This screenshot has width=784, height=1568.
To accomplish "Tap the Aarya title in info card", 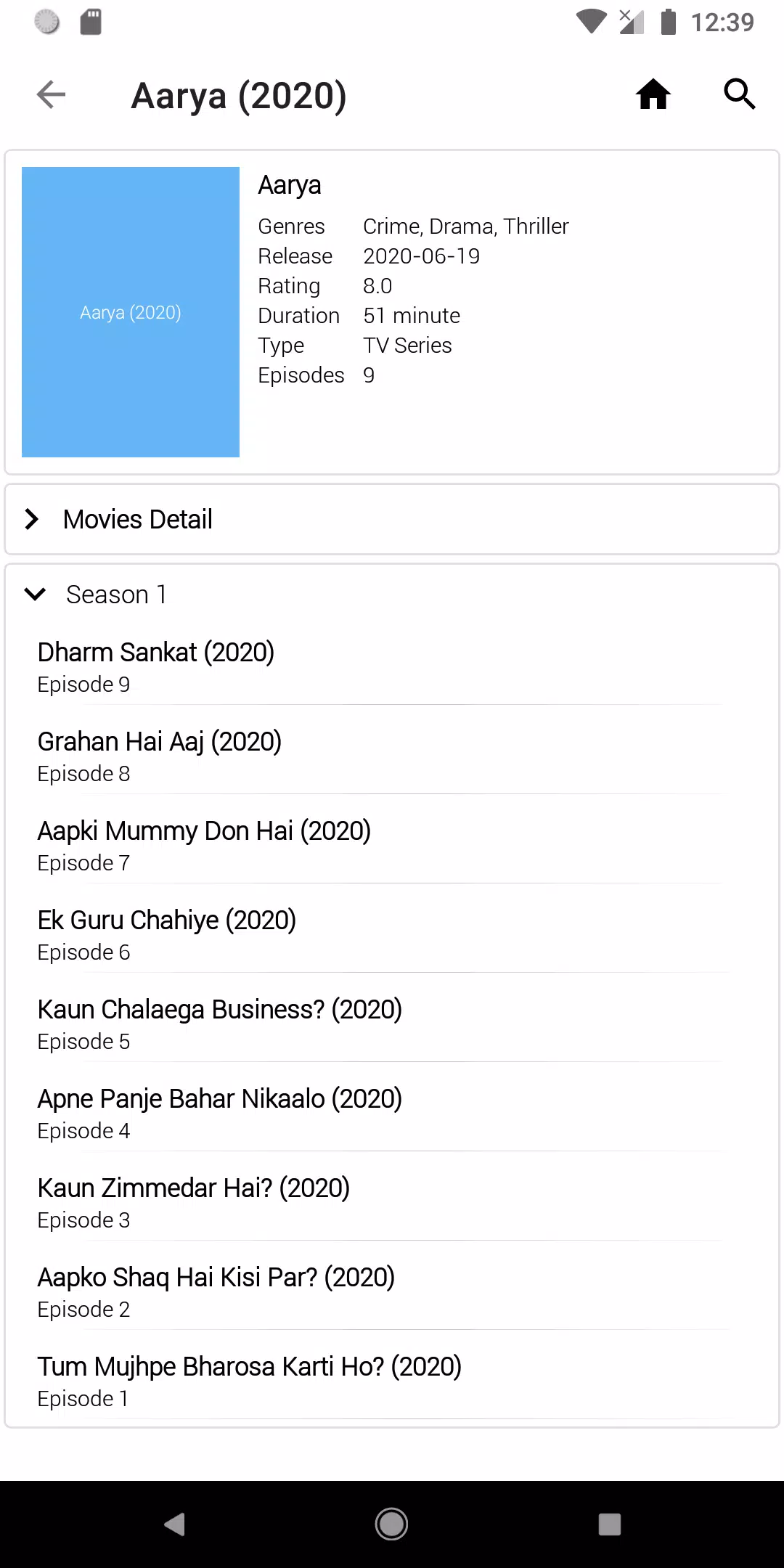I will [x=290, y=186].
